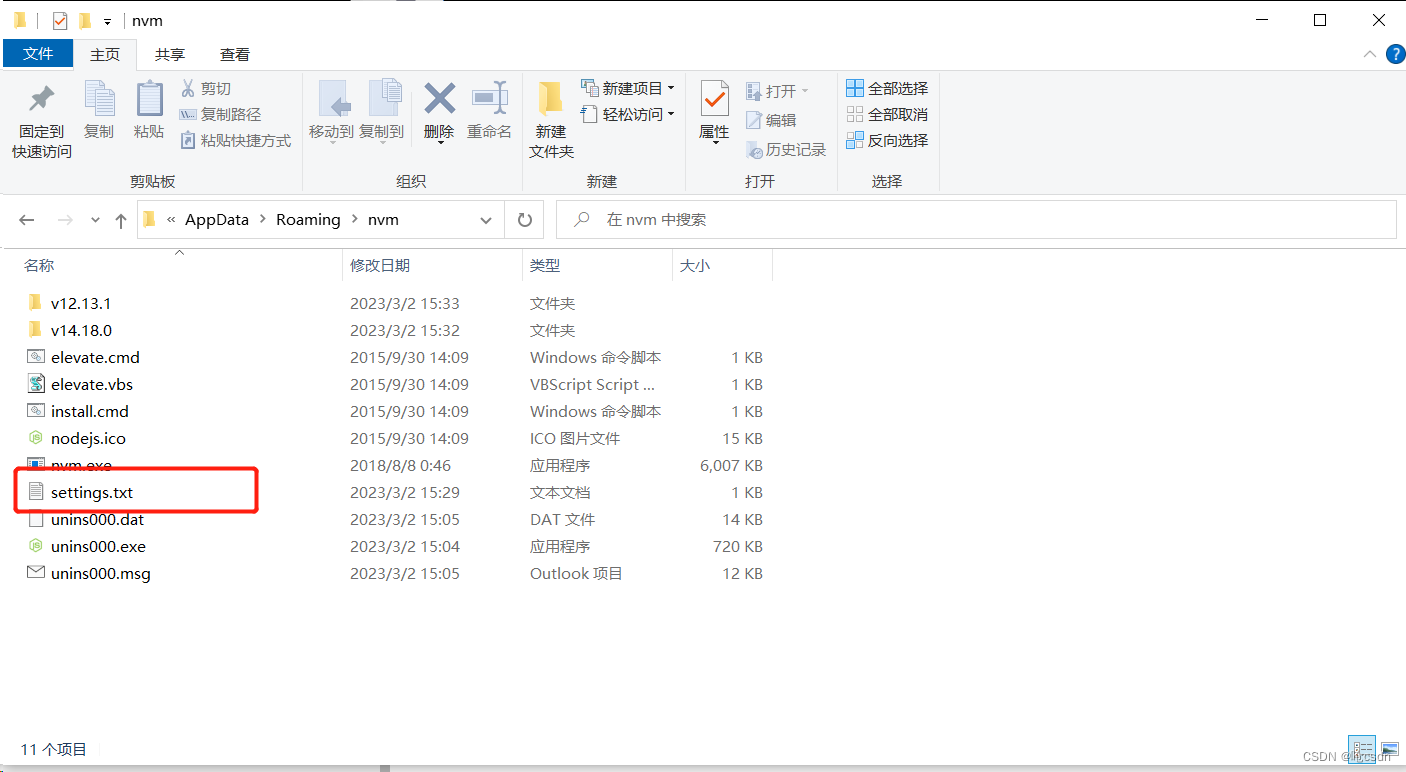Viewport: 1406px width, 772px height.
Task: Expand the Properties dropdown arrow
Action: coord(714,143)
